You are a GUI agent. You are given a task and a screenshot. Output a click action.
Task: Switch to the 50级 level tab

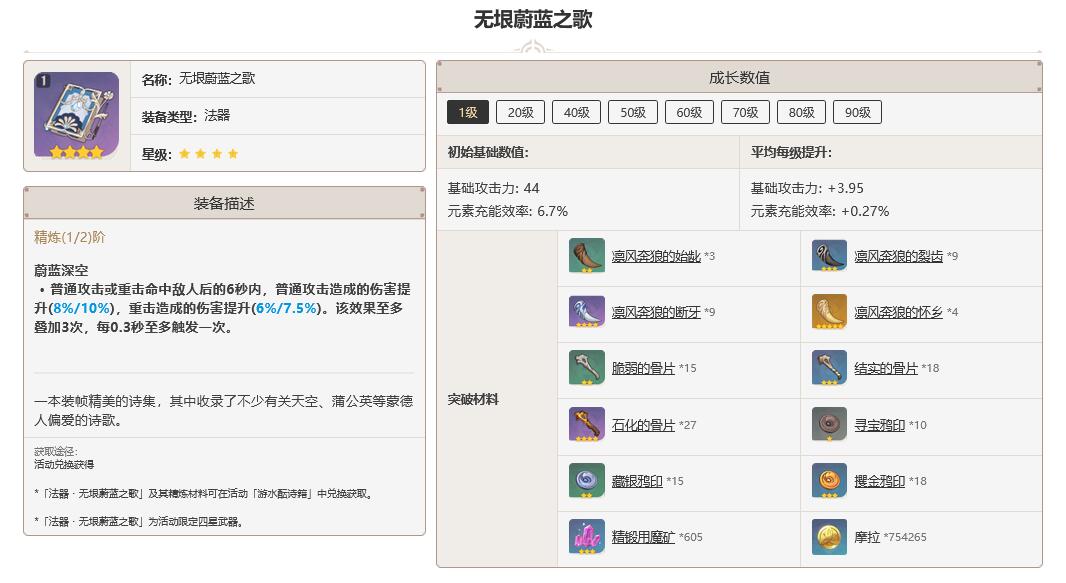(x=633, y=112)
